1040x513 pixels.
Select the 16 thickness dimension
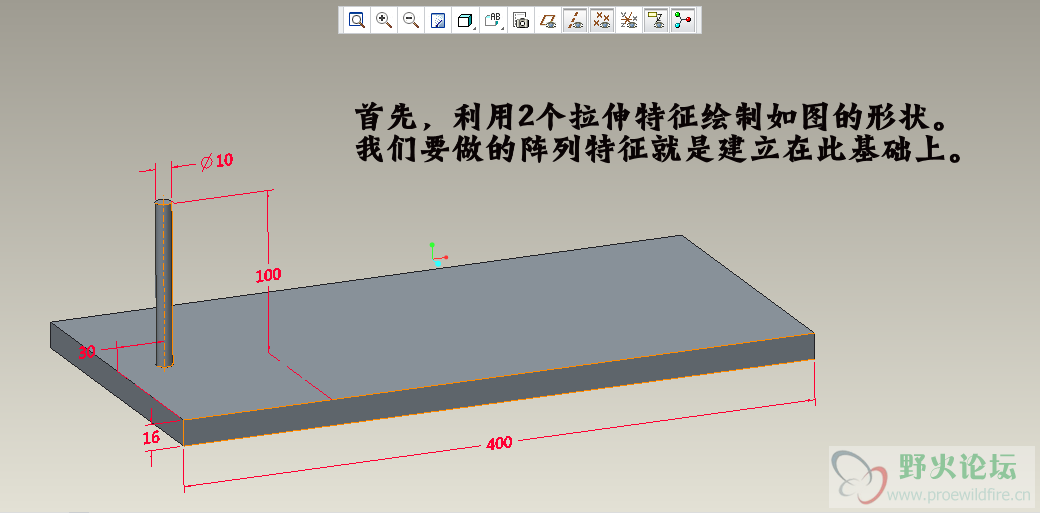(x=151, y=437)
